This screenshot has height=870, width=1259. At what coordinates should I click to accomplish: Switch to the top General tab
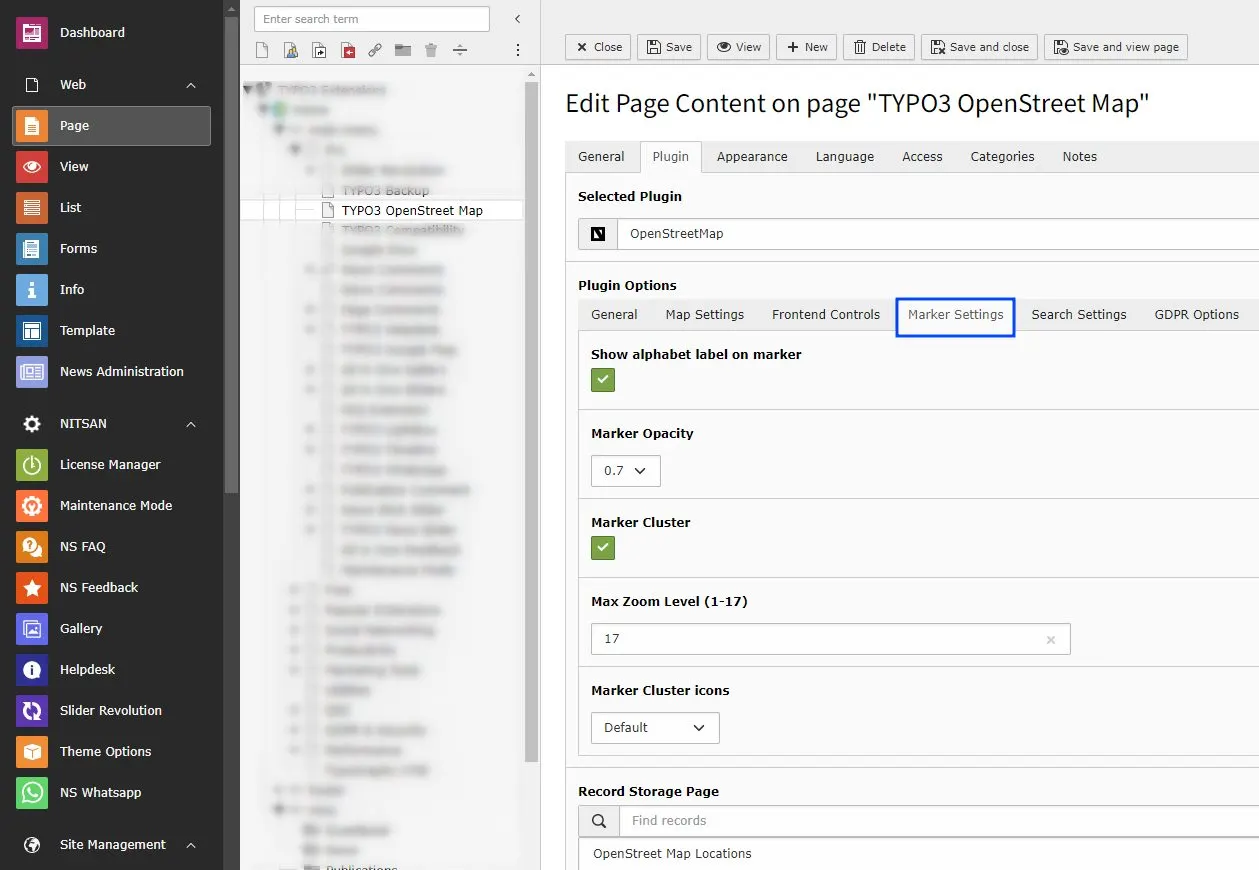601,157
